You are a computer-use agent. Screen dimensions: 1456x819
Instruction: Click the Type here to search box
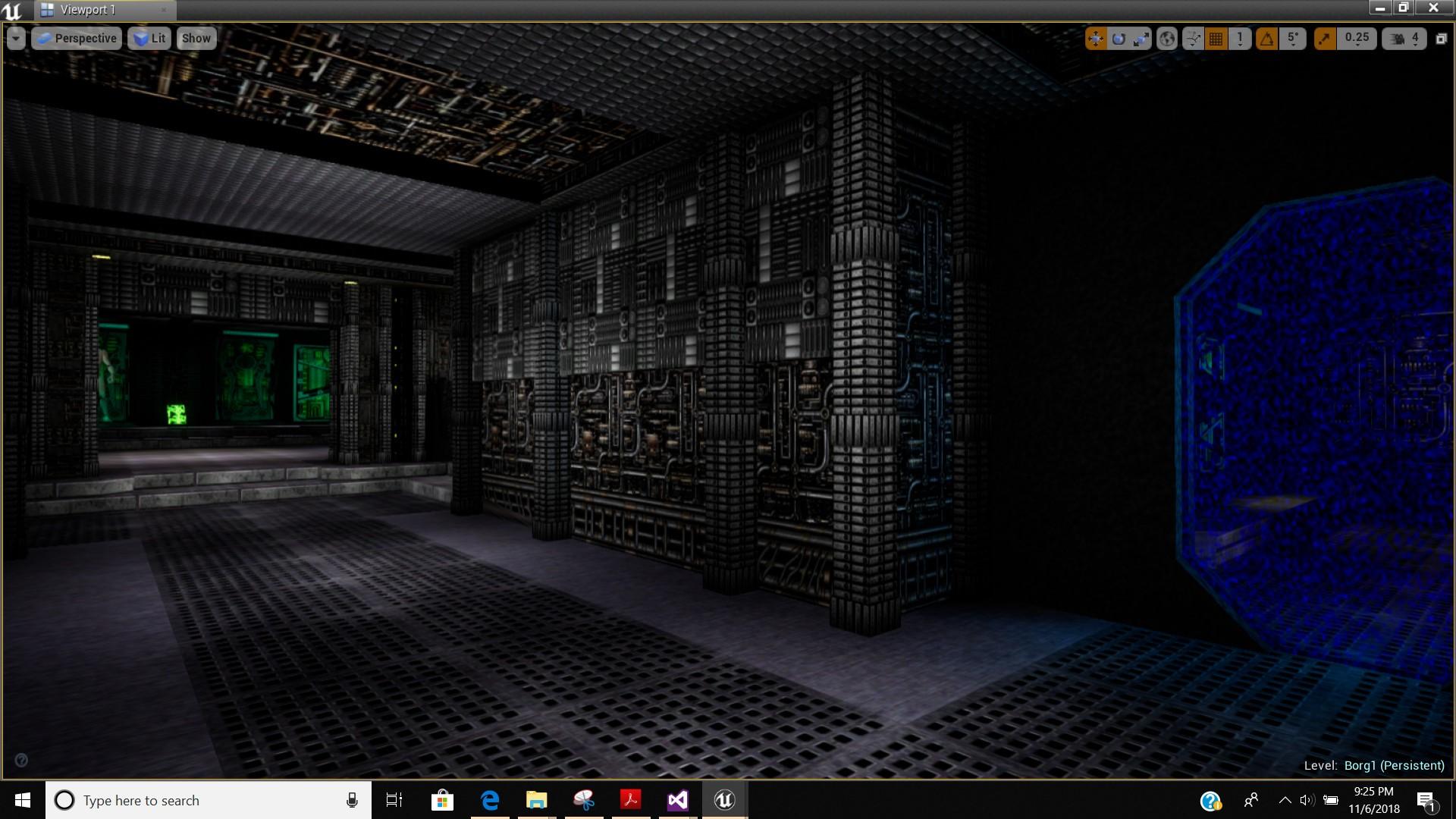[x=209, y=800]
